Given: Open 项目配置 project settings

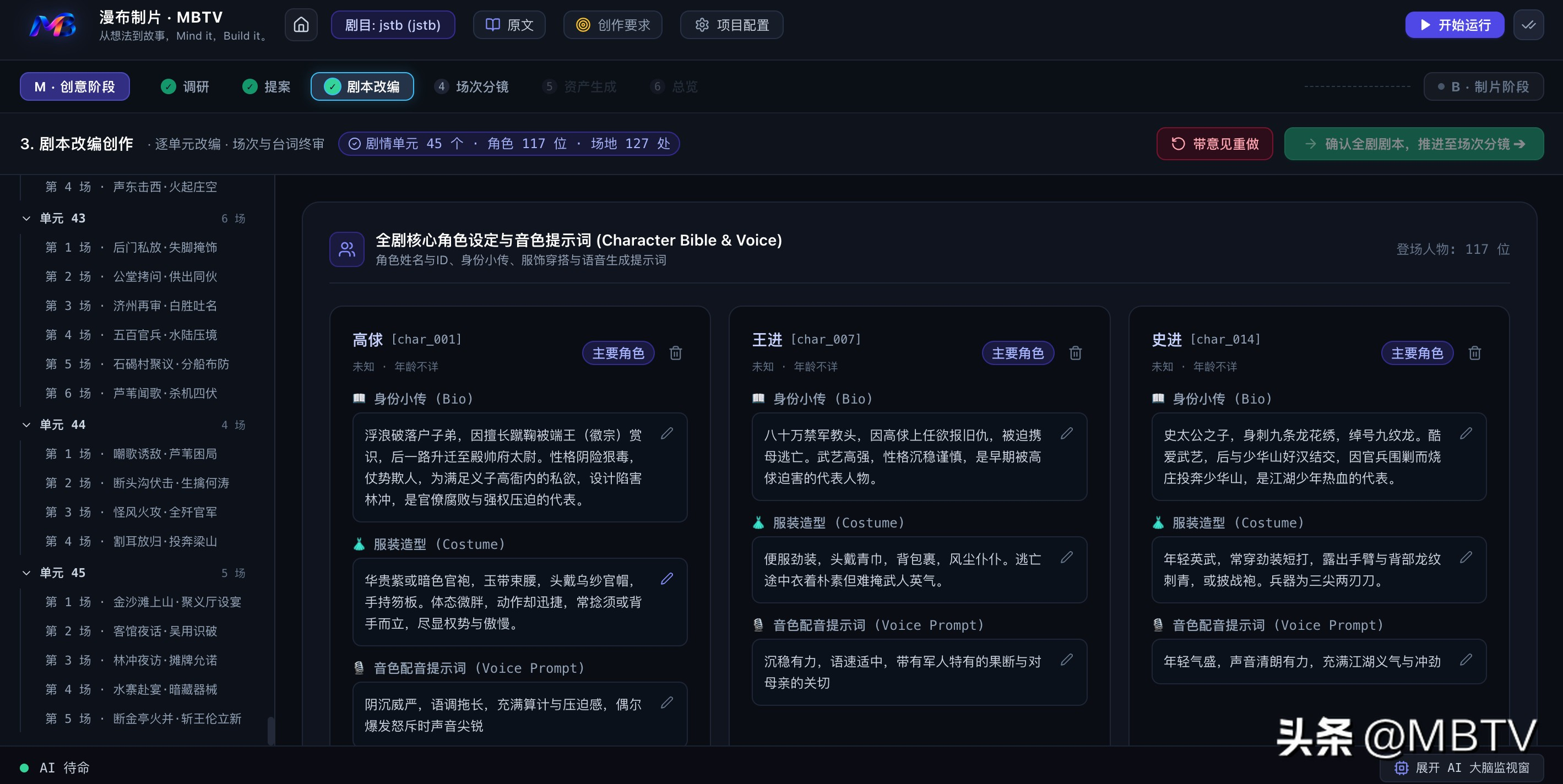Looking at the screenshot, I should pos(732,25).
